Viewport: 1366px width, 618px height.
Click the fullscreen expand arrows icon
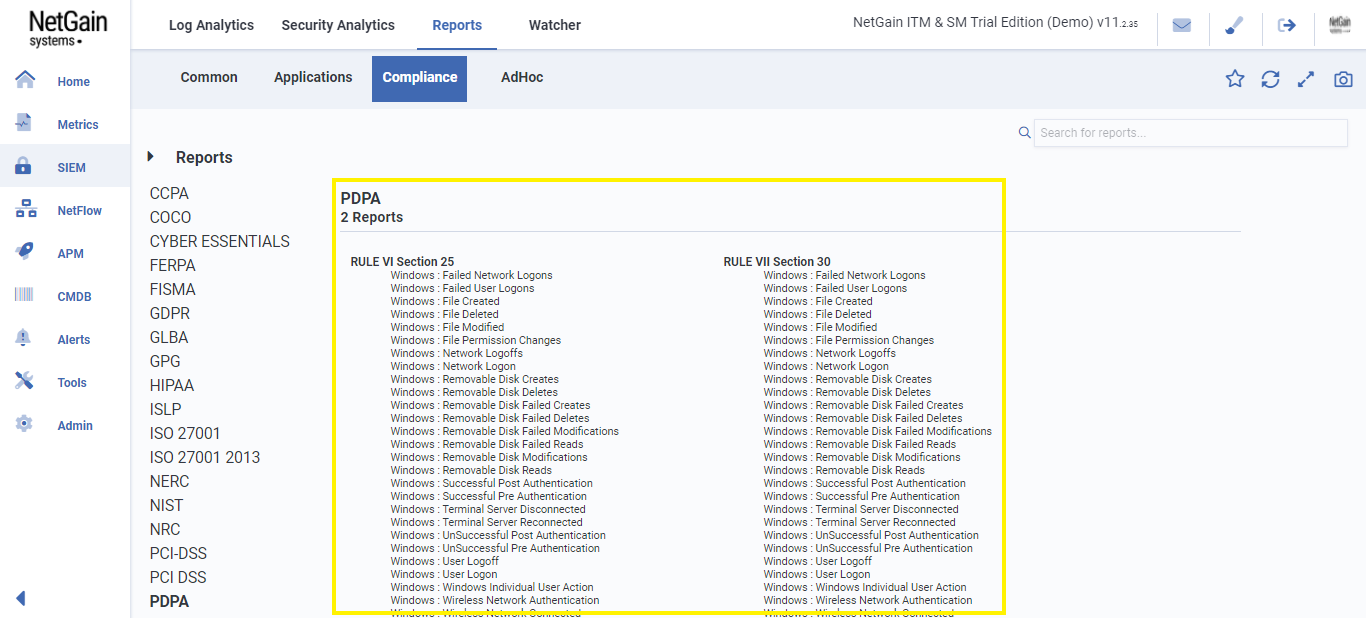click(x=1306, y=79)
